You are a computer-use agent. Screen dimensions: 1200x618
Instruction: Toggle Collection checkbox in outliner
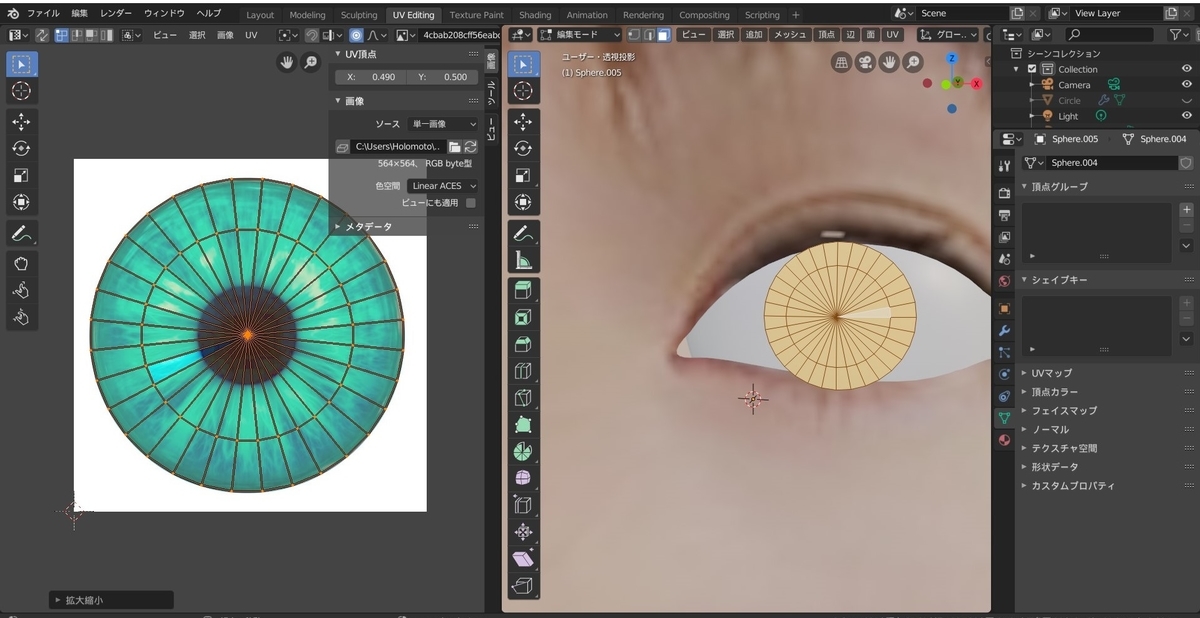tap(1032, 69)
